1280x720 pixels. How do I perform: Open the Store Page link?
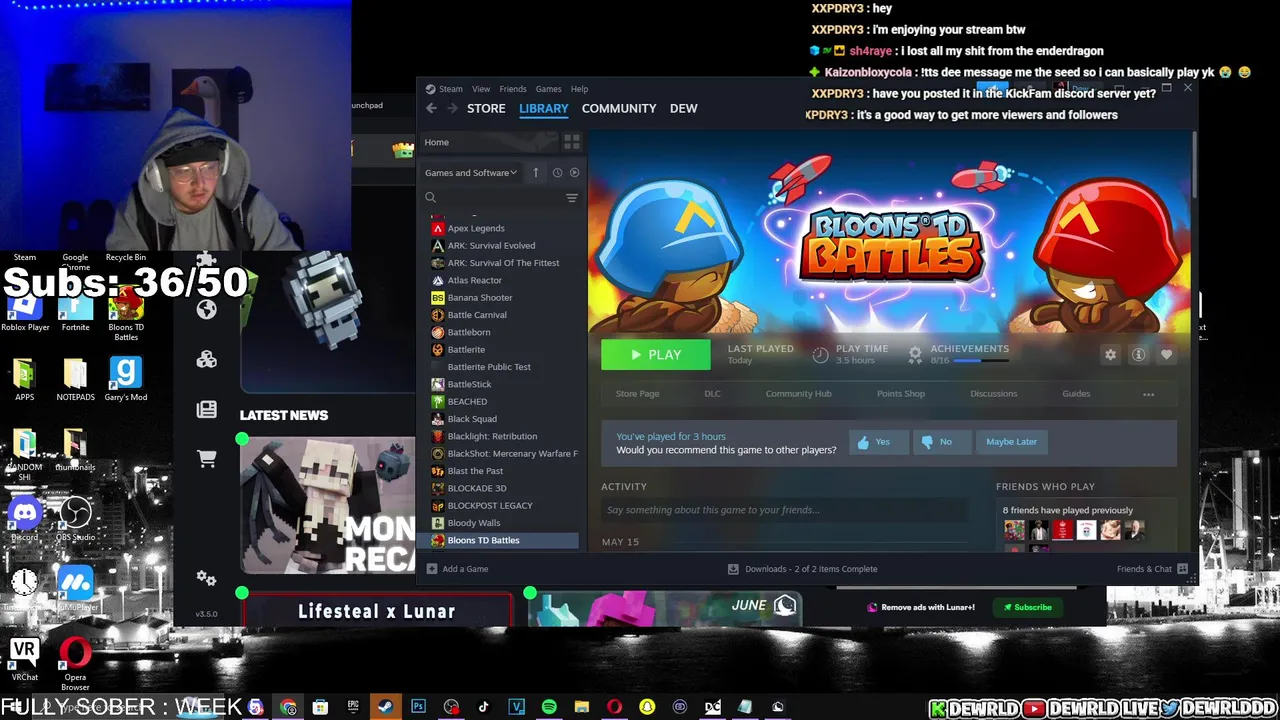click(637, 394)
